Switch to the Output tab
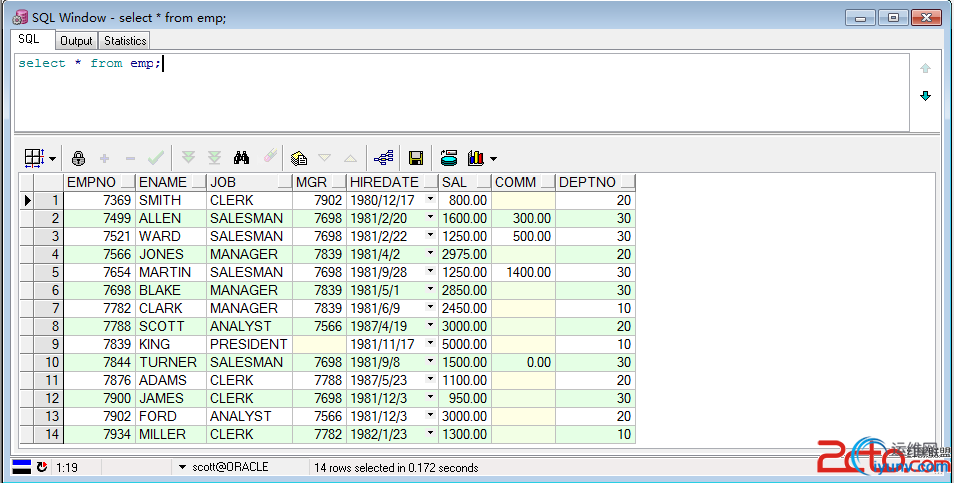Viewport: 954px width, 483px height. [76, 41]
